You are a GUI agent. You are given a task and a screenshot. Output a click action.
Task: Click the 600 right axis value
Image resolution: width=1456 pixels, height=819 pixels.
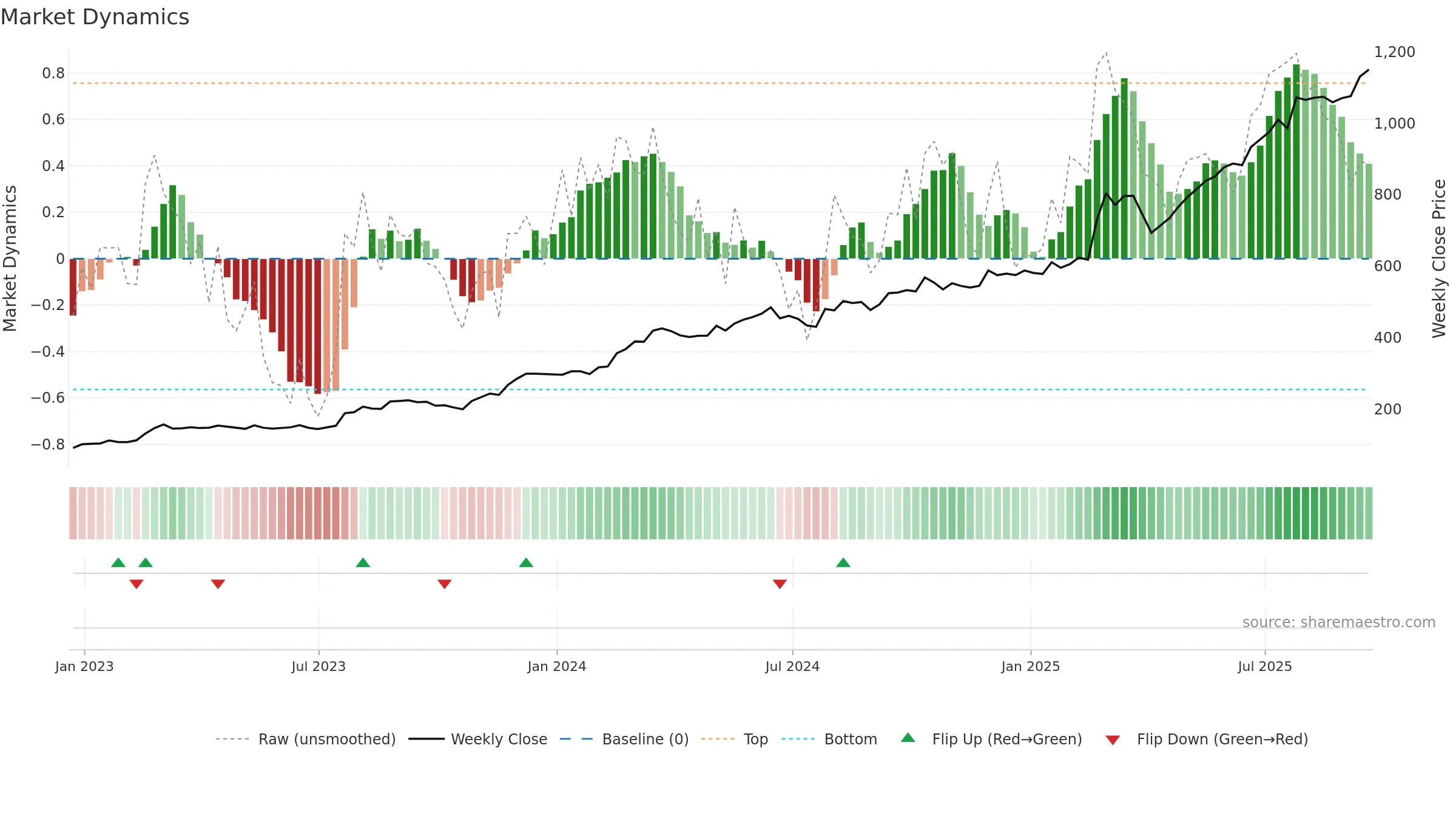click(1387, 266)
